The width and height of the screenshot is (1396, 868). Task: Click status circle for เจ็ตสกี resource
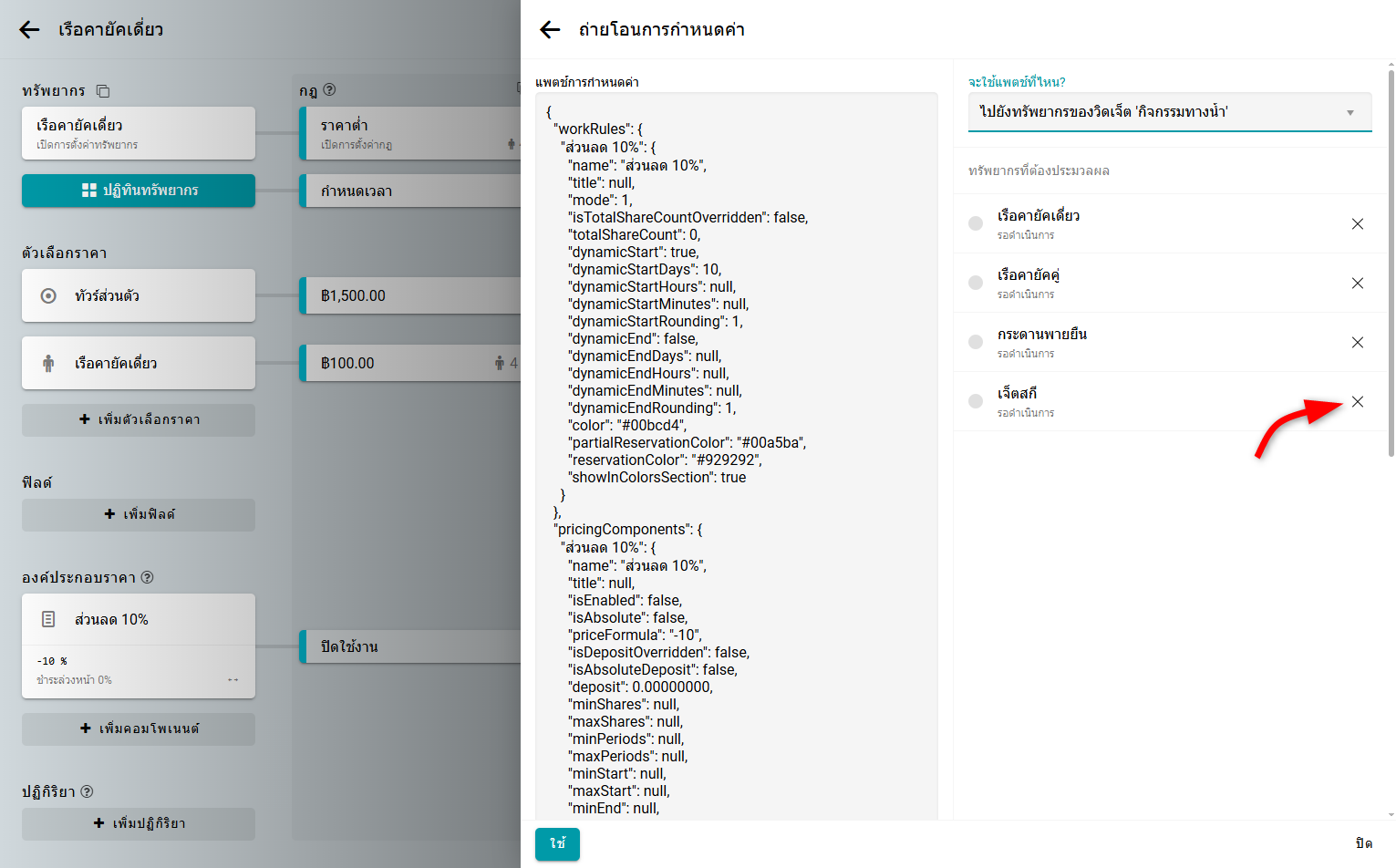976,401
